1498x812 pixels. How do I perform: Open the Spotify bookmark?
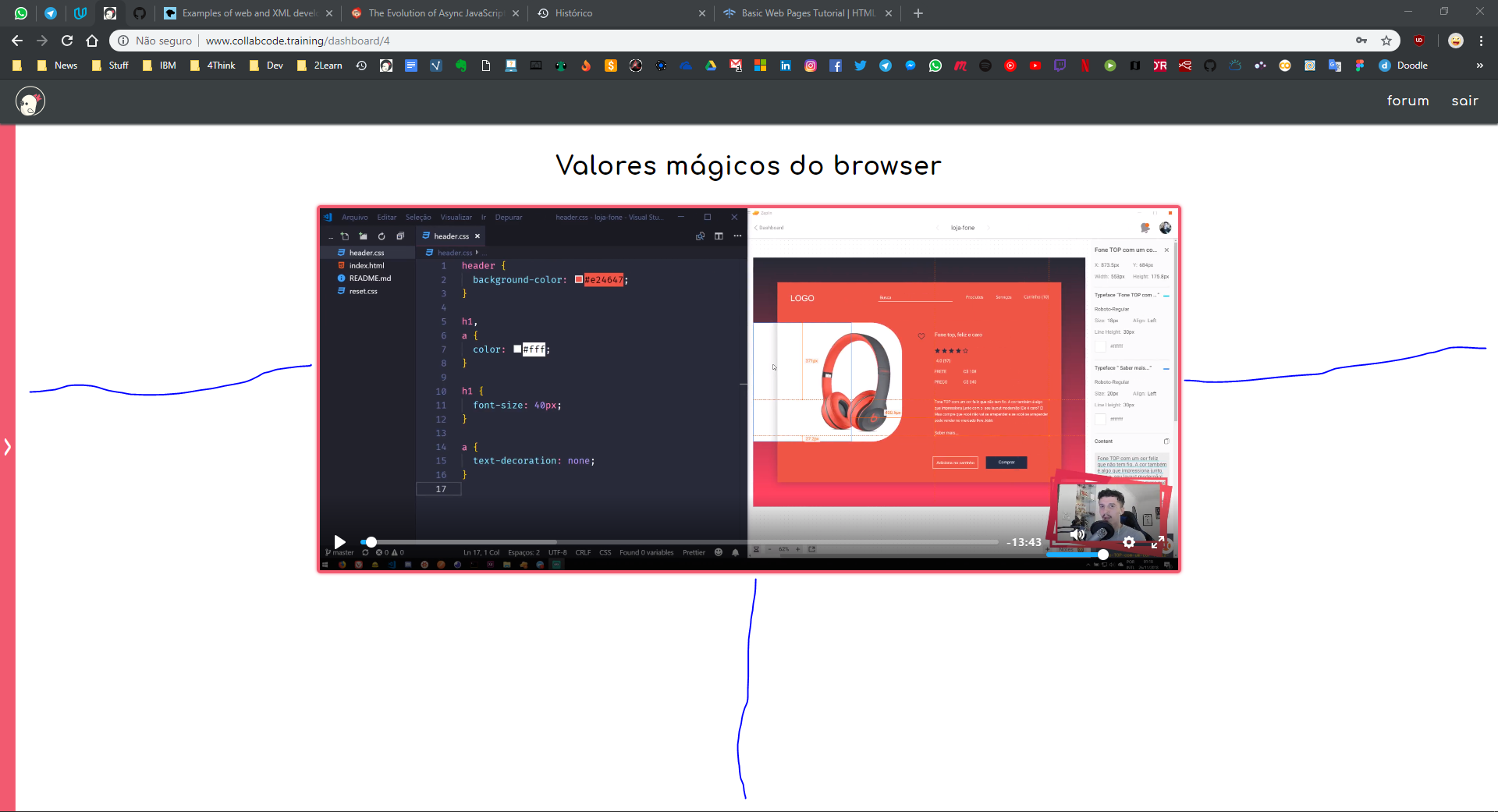pyautogui.click(x=985, y=66)
